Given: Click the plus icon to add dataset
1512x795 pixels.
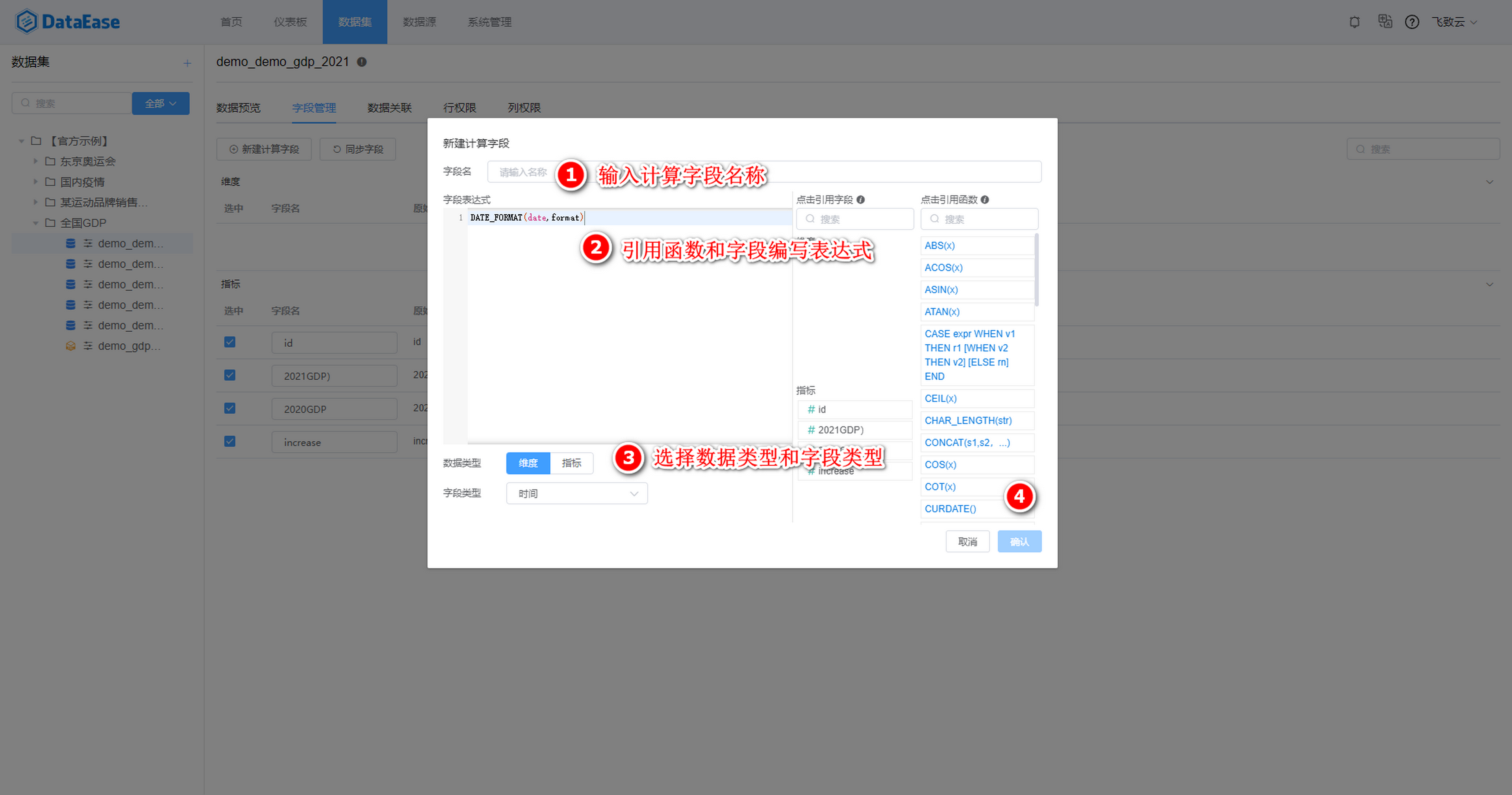Looking at the screenshot, I should tap(187, 63).
